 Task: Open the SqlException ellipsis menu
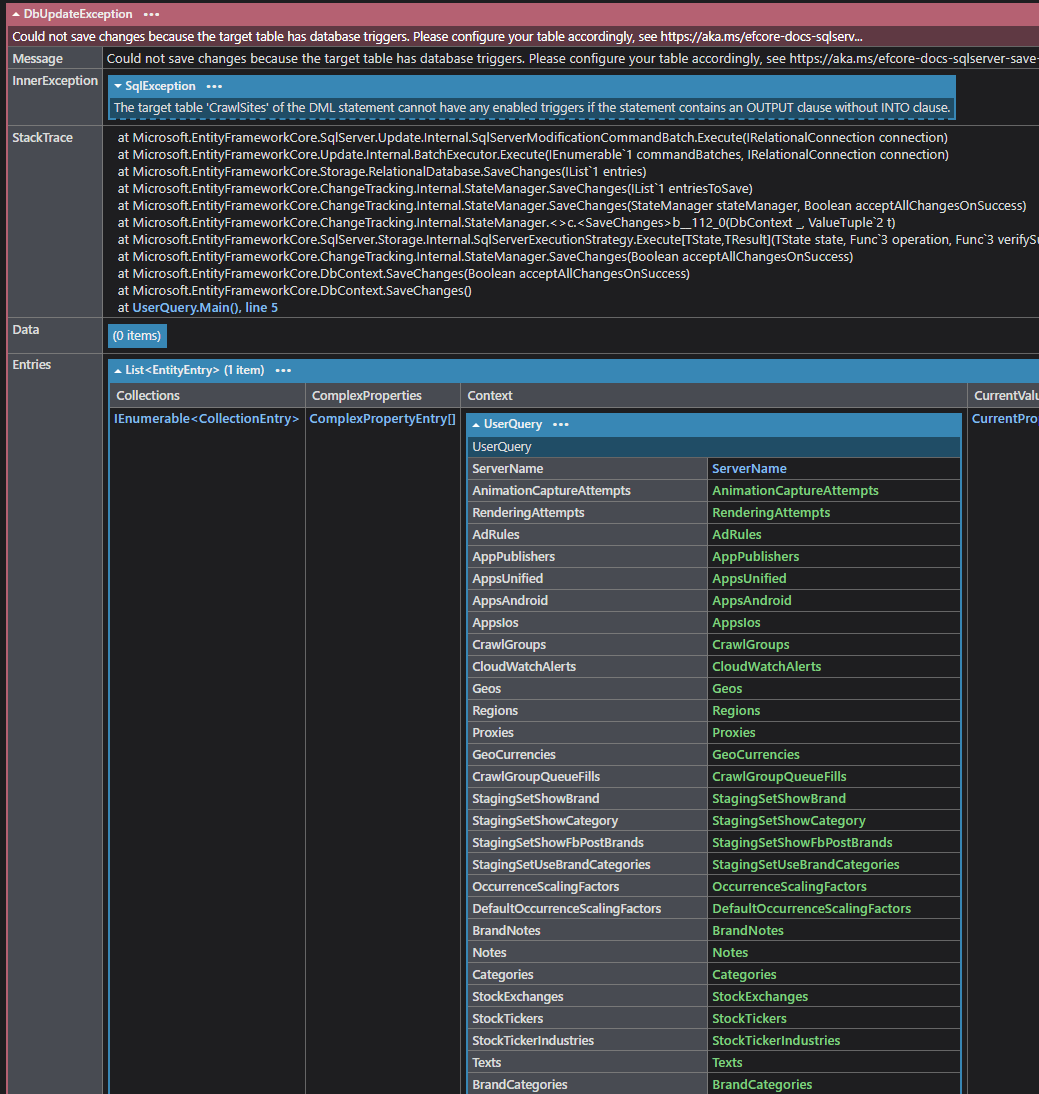tap(214, 86)
